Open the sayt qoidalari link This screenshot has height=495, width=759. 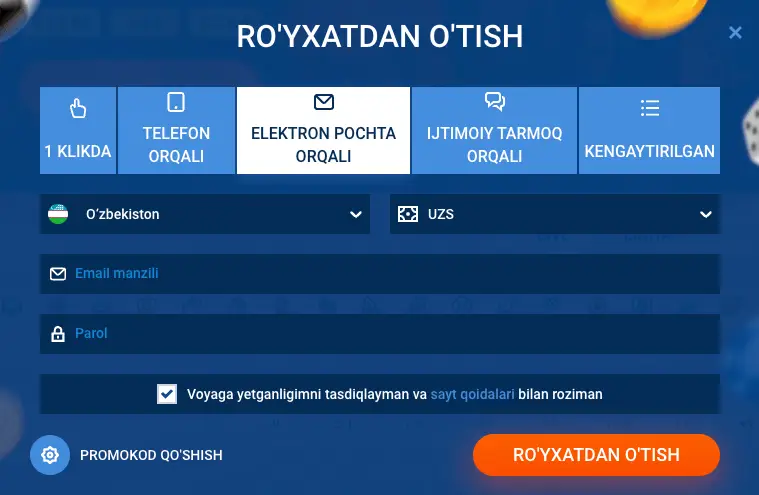(x=472, y=394)
